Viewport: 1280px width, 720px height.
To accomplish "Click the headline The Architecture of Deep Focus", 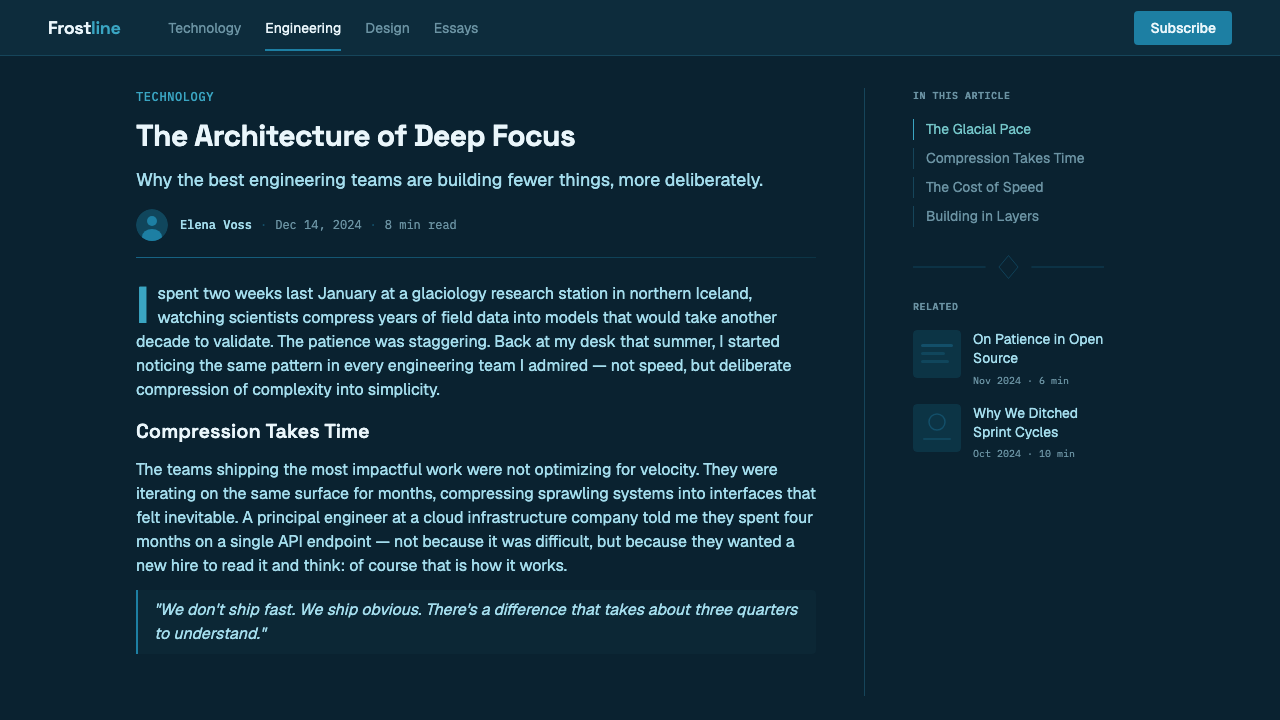I will [x=356, y=136].
